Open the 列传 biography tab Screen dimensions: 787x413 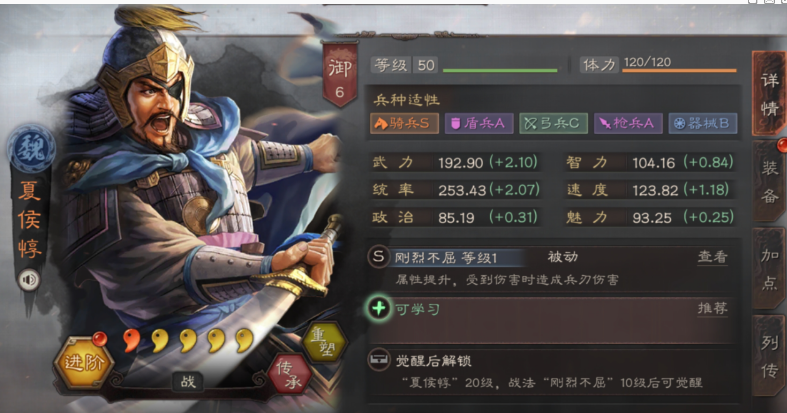click(x=769, y=355)
